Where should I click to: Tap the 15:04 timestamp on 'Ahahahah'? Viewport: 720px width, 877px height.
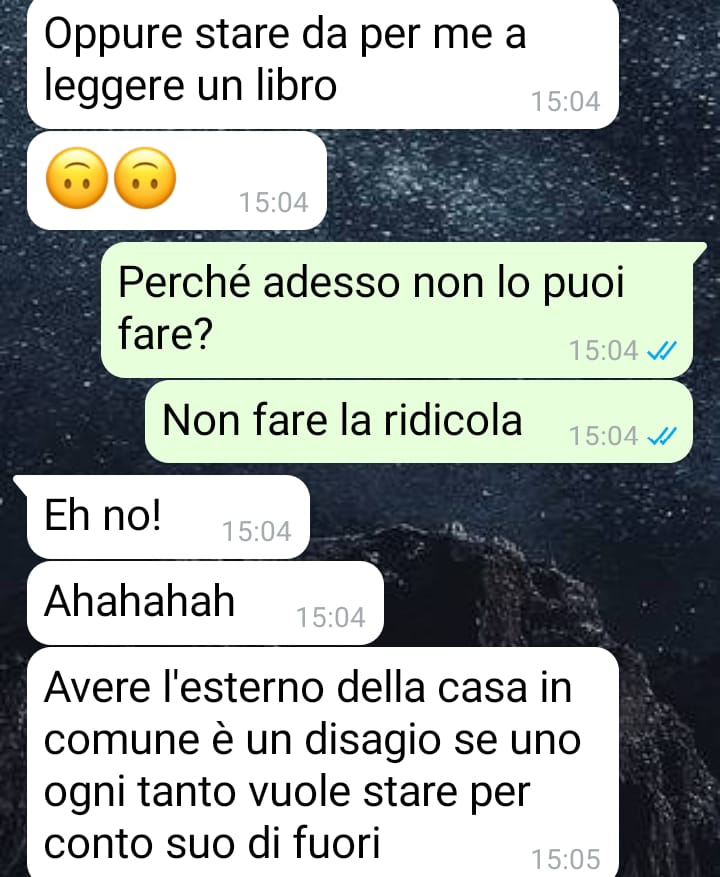pyautogui.click(x=331, y=617)
